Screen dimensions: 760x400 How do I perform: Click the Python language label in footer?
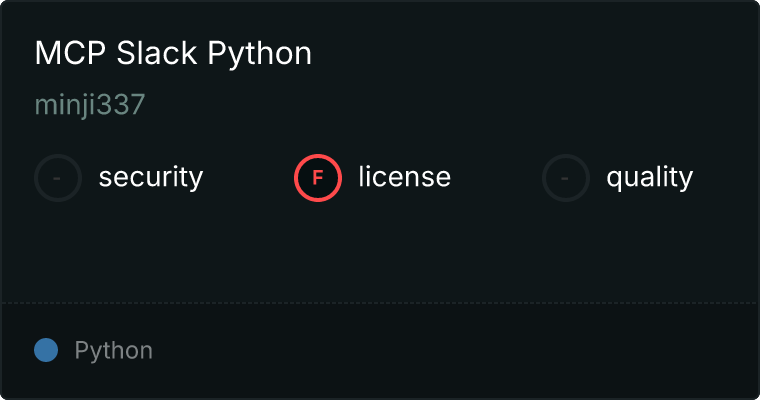113,351
